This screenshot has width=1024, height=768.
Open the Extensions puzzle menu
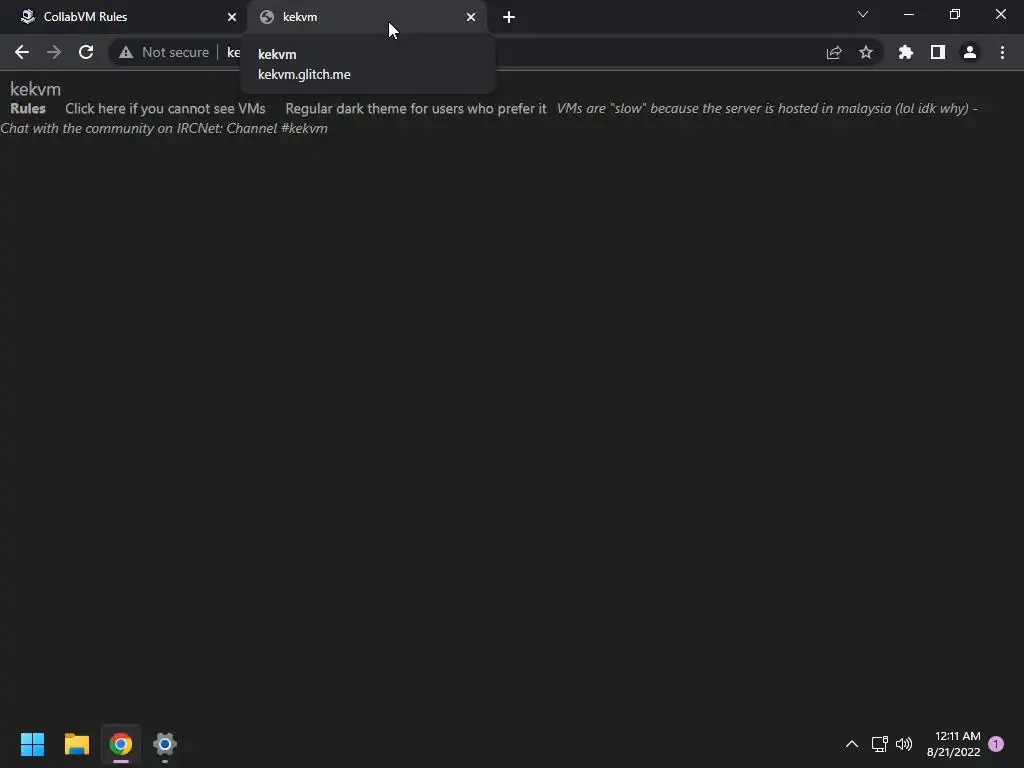(906, 52)
